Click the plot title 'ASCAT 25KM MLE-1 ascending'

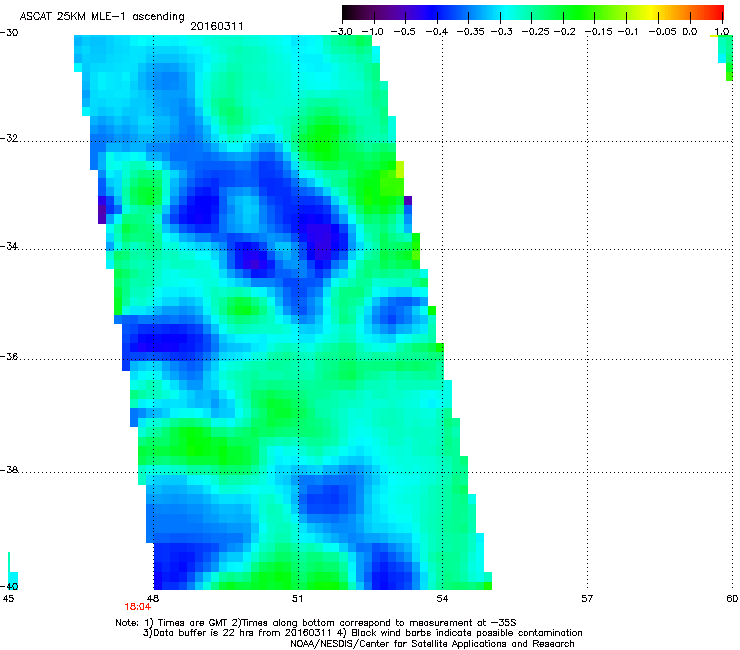102,16
